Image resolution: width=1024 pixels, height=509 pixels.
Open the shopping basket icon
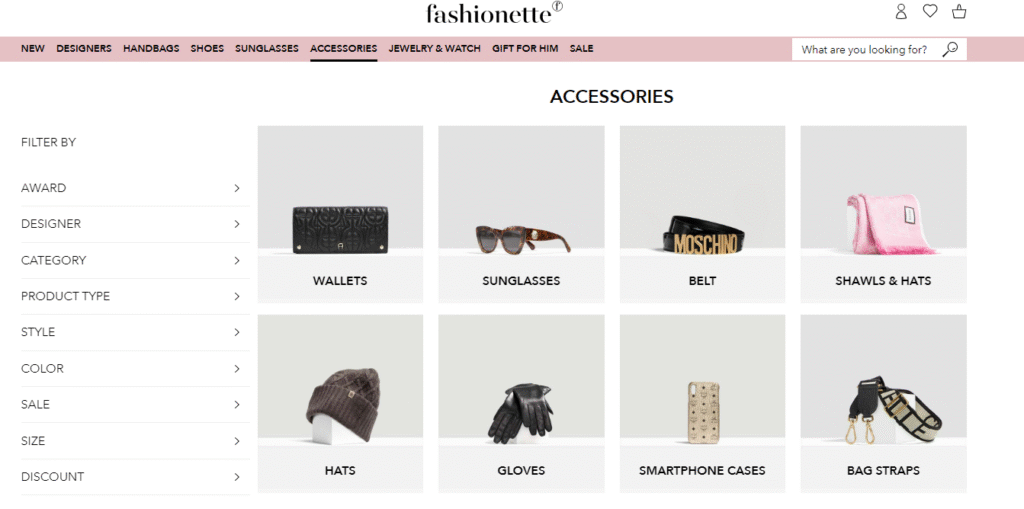click(959, 12)
